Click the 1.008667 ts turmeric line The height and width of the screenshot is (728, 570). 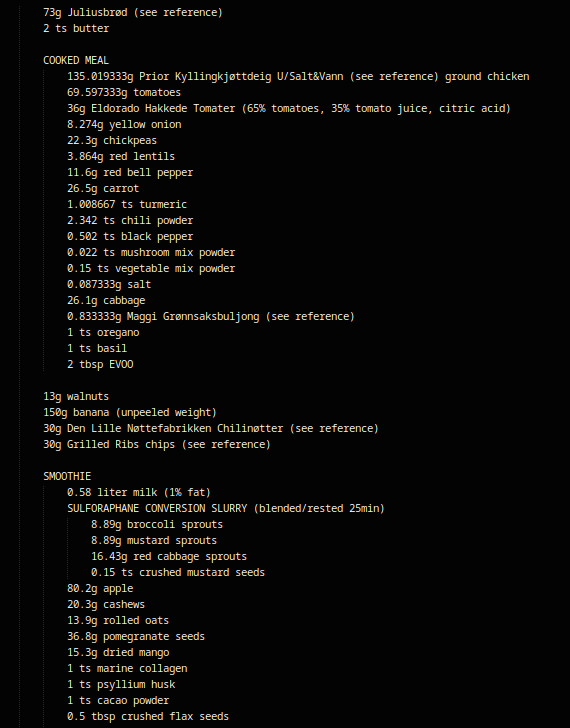(x=127, y=205)
